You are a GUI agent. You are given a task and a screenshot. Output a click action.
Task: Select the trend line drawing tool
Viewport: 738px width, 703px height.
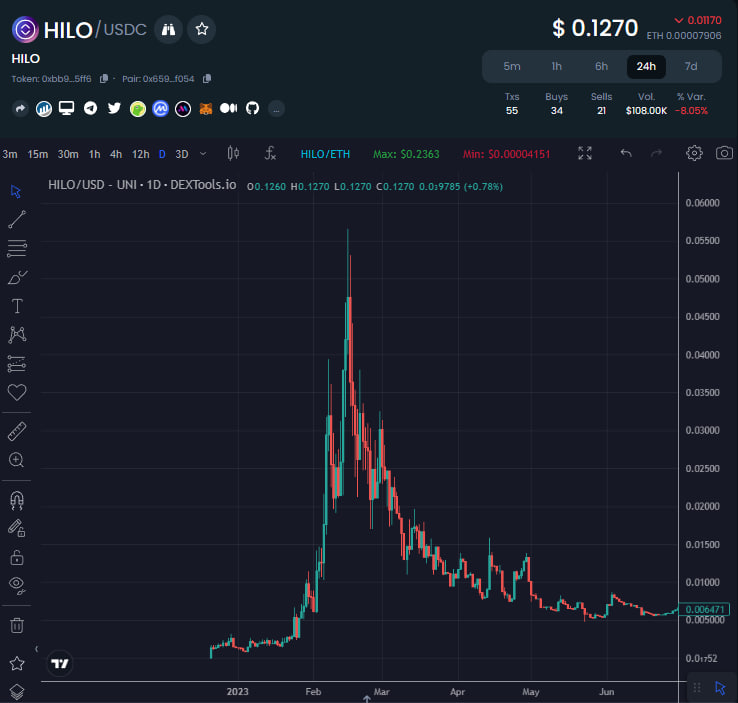point(17,220)
